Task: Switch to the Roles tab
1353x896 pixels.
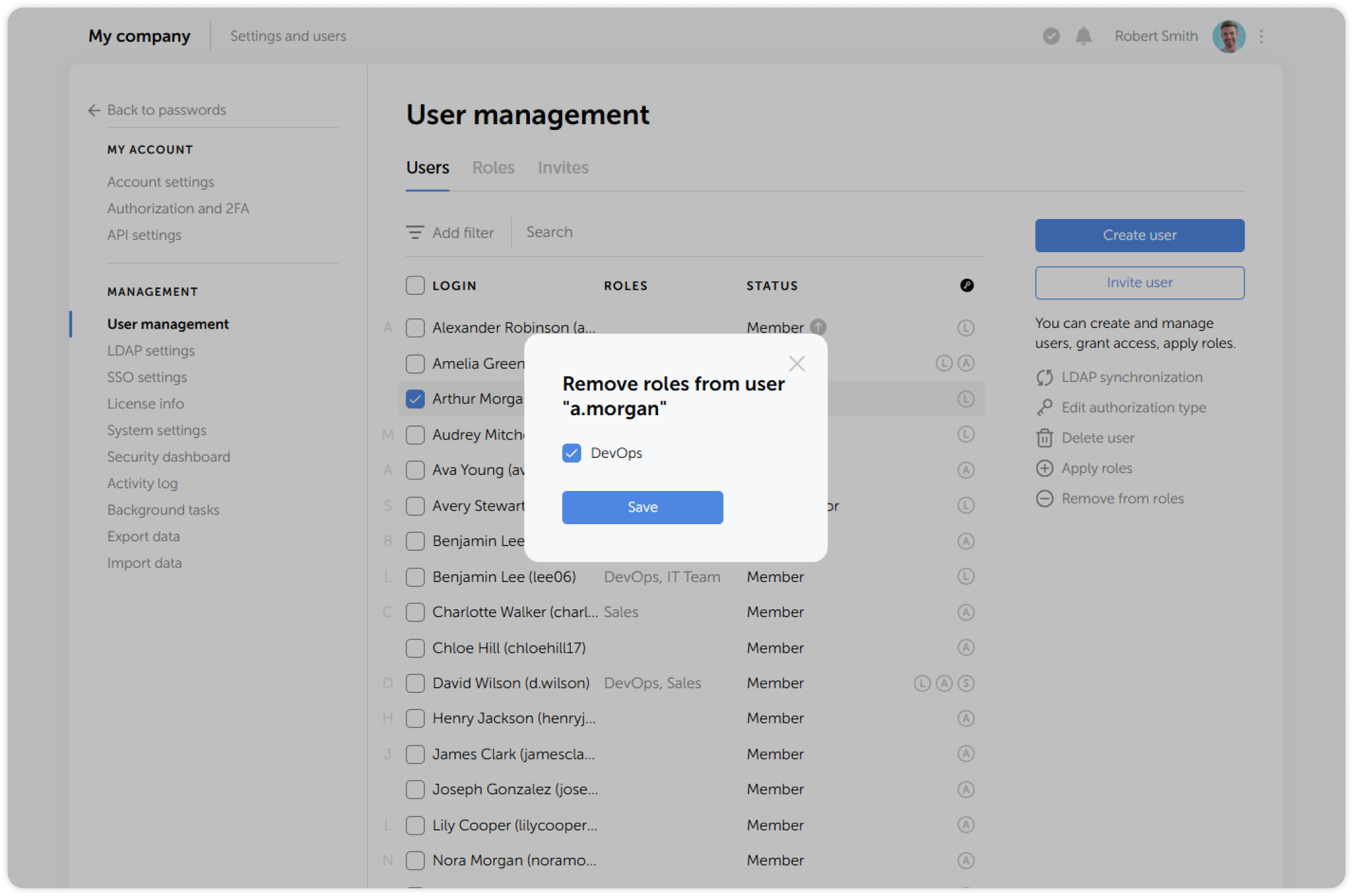Action: [493, 167]
